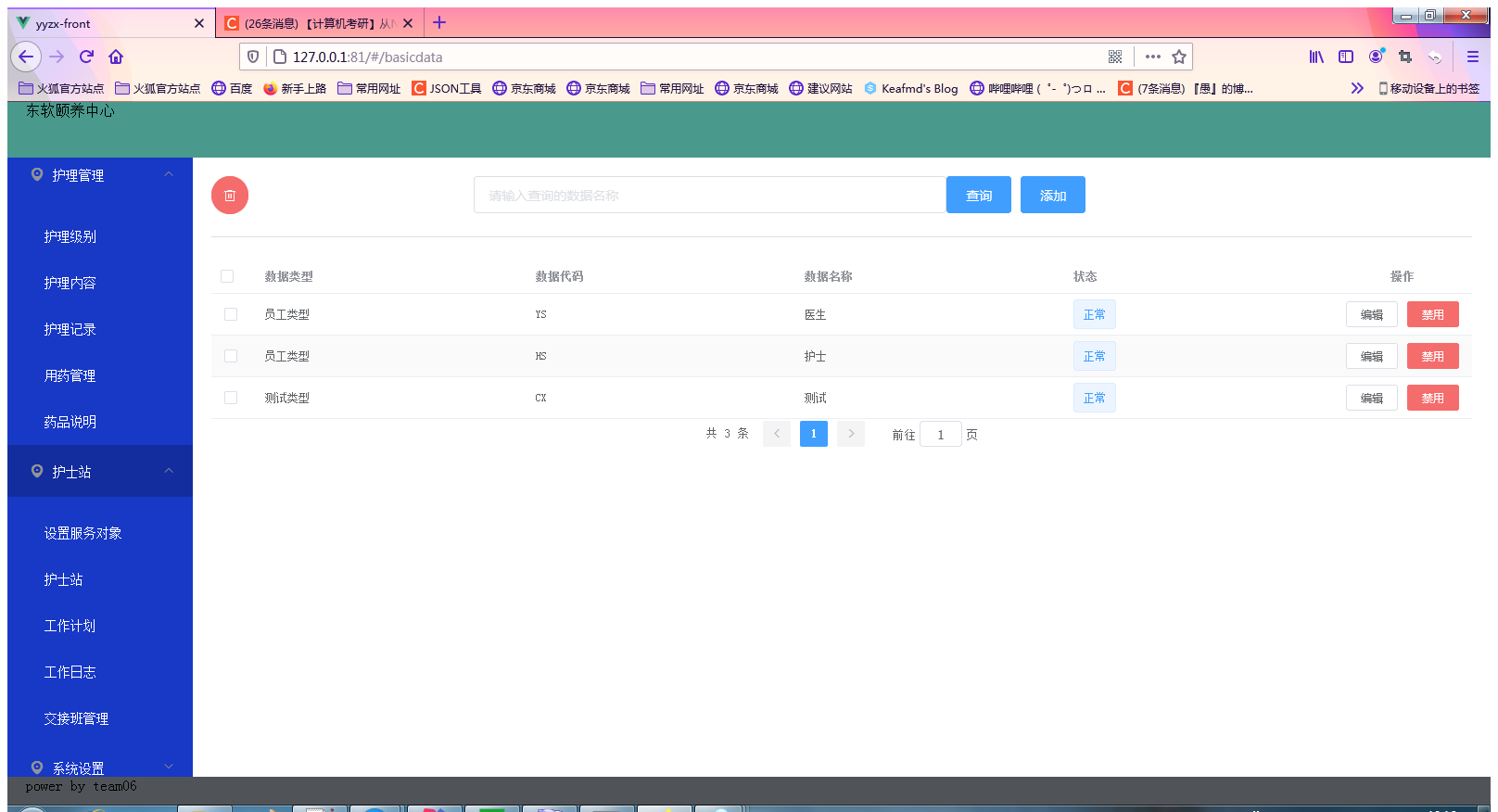Disable the 医生 row with 禁用

[1433, 314]
